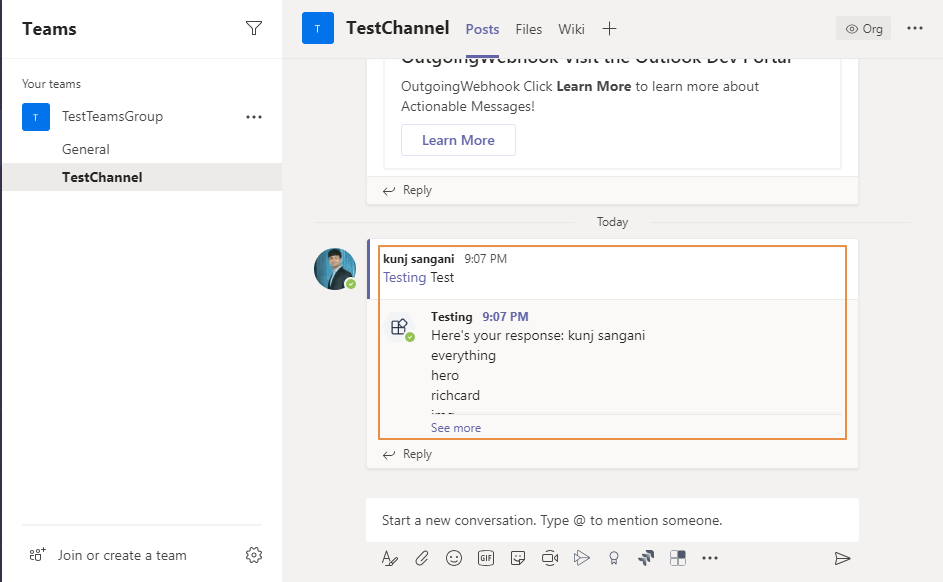Open the Format text editor icon
The width and height of the screenshot is (943, 582).
click(x=389, y=558)
